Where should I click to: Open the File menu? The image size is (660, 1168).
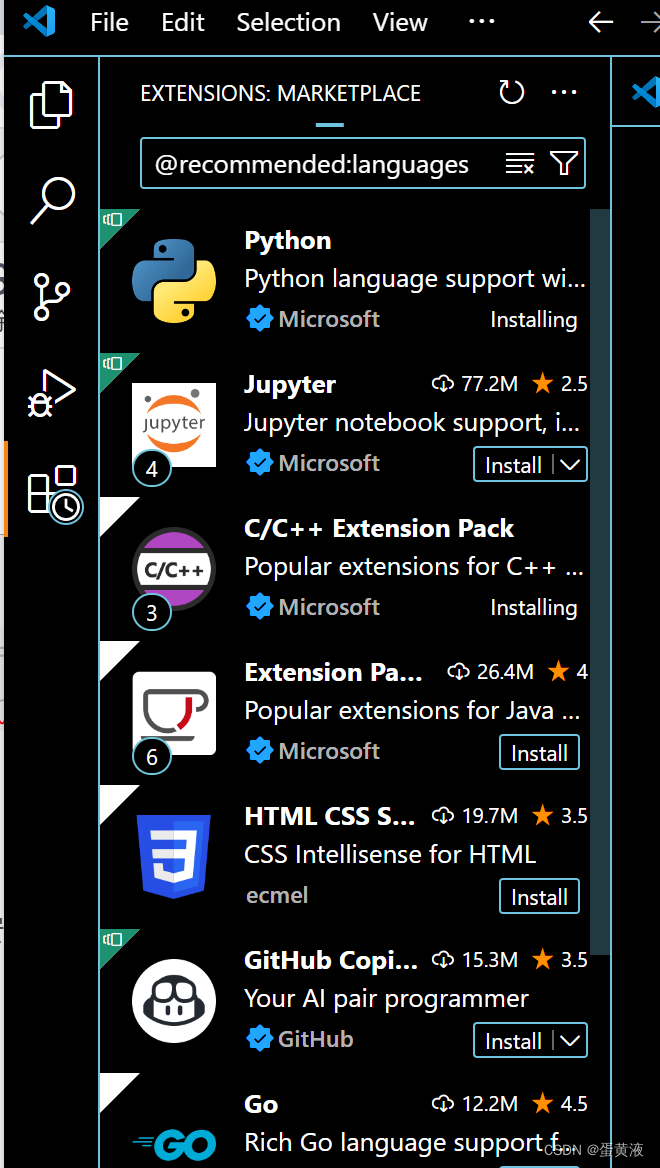[108, 22]
